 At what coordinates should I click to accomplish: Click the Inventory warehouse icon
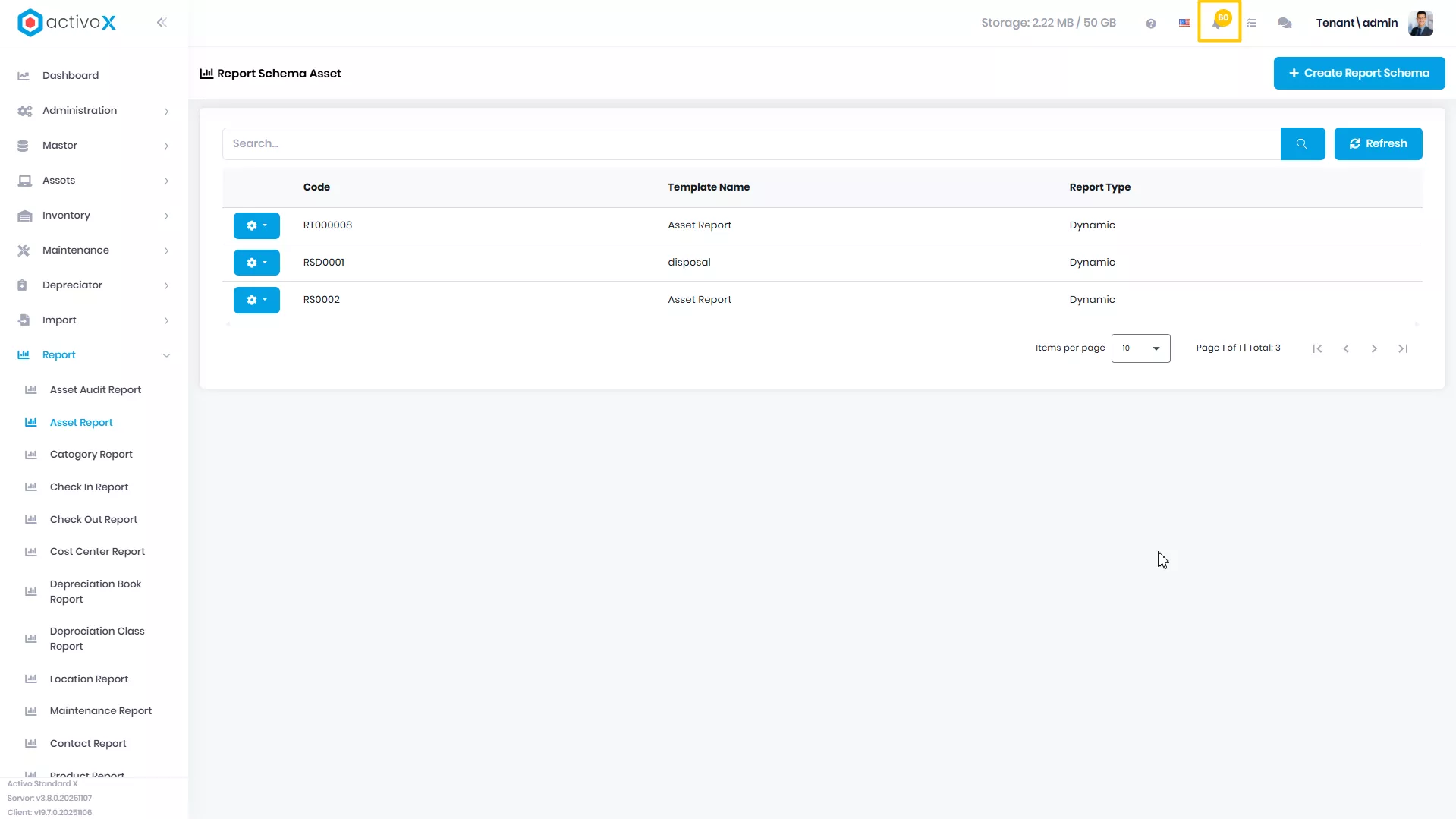click(x=24, y=216)
